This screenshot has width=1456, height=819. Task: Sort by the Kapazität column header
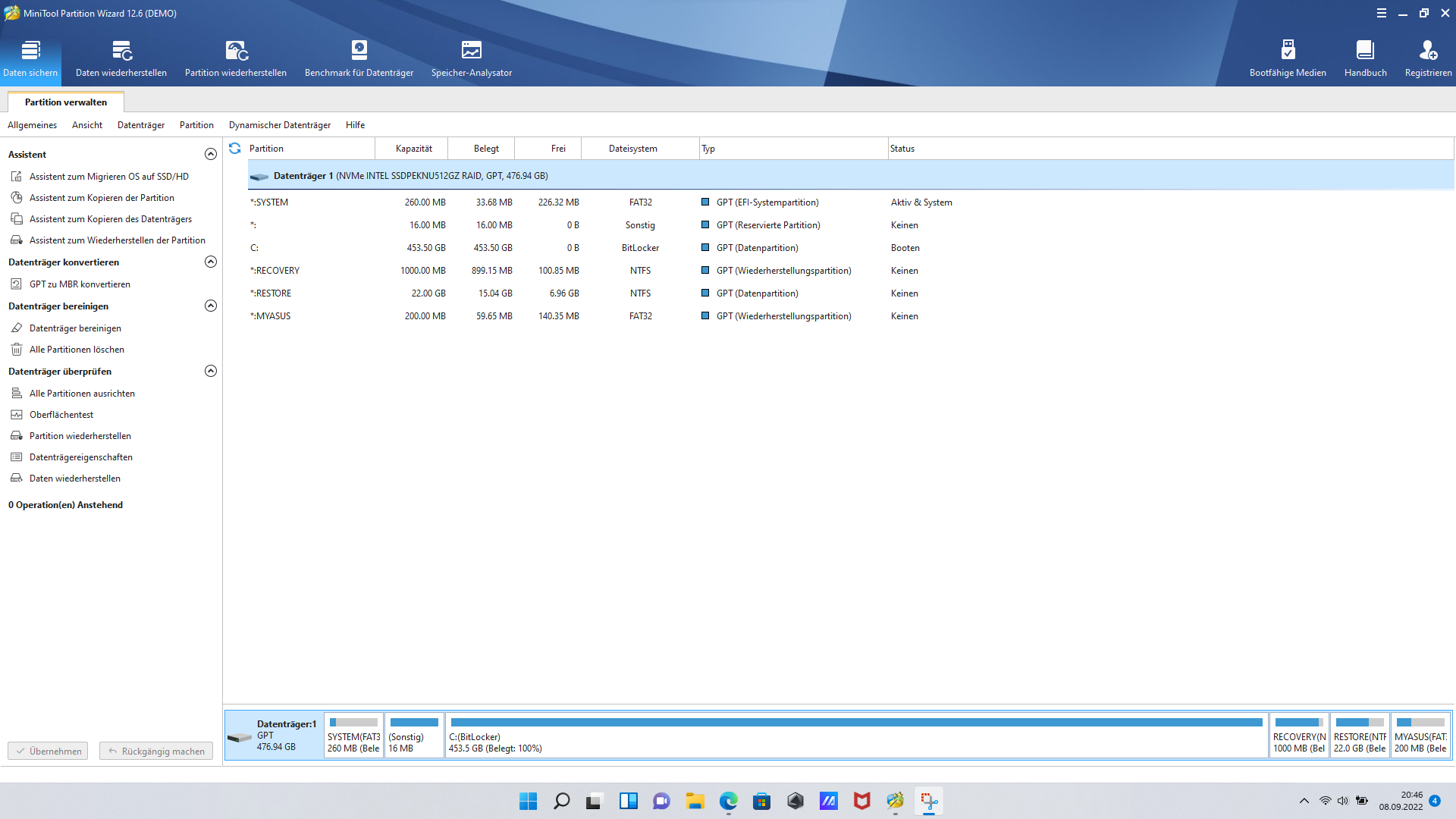pyautogui.click(x=413, y=149)
